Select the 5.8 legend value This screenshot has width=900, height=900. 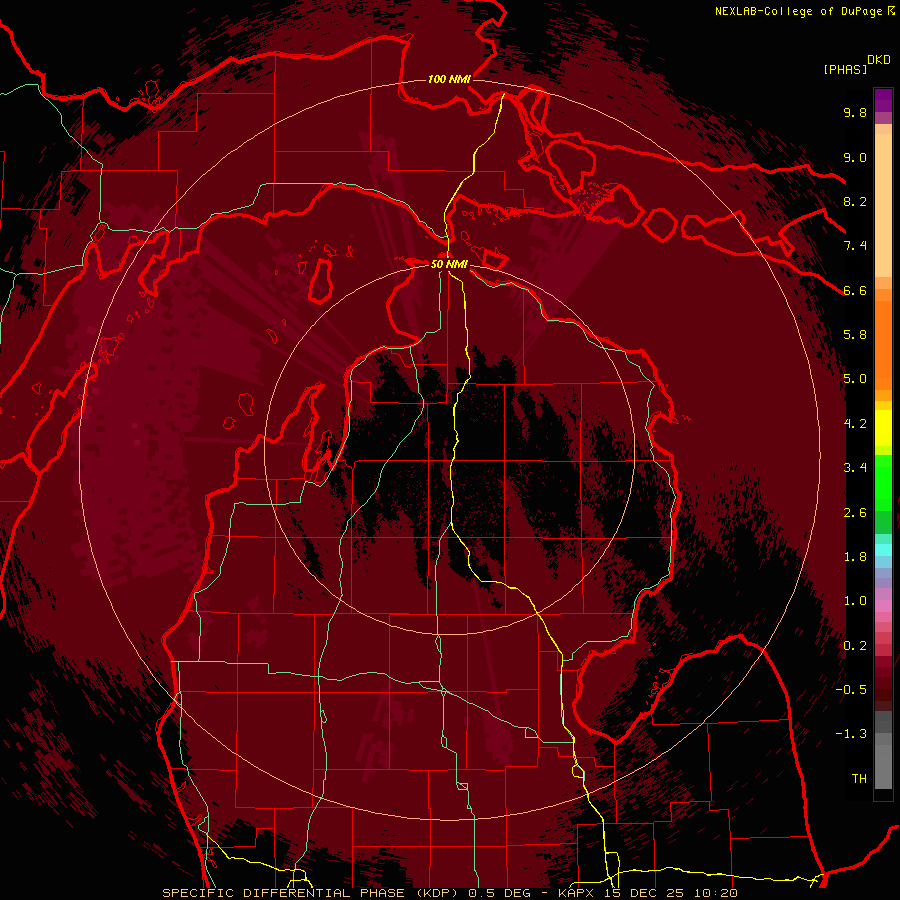click(855, 335)
